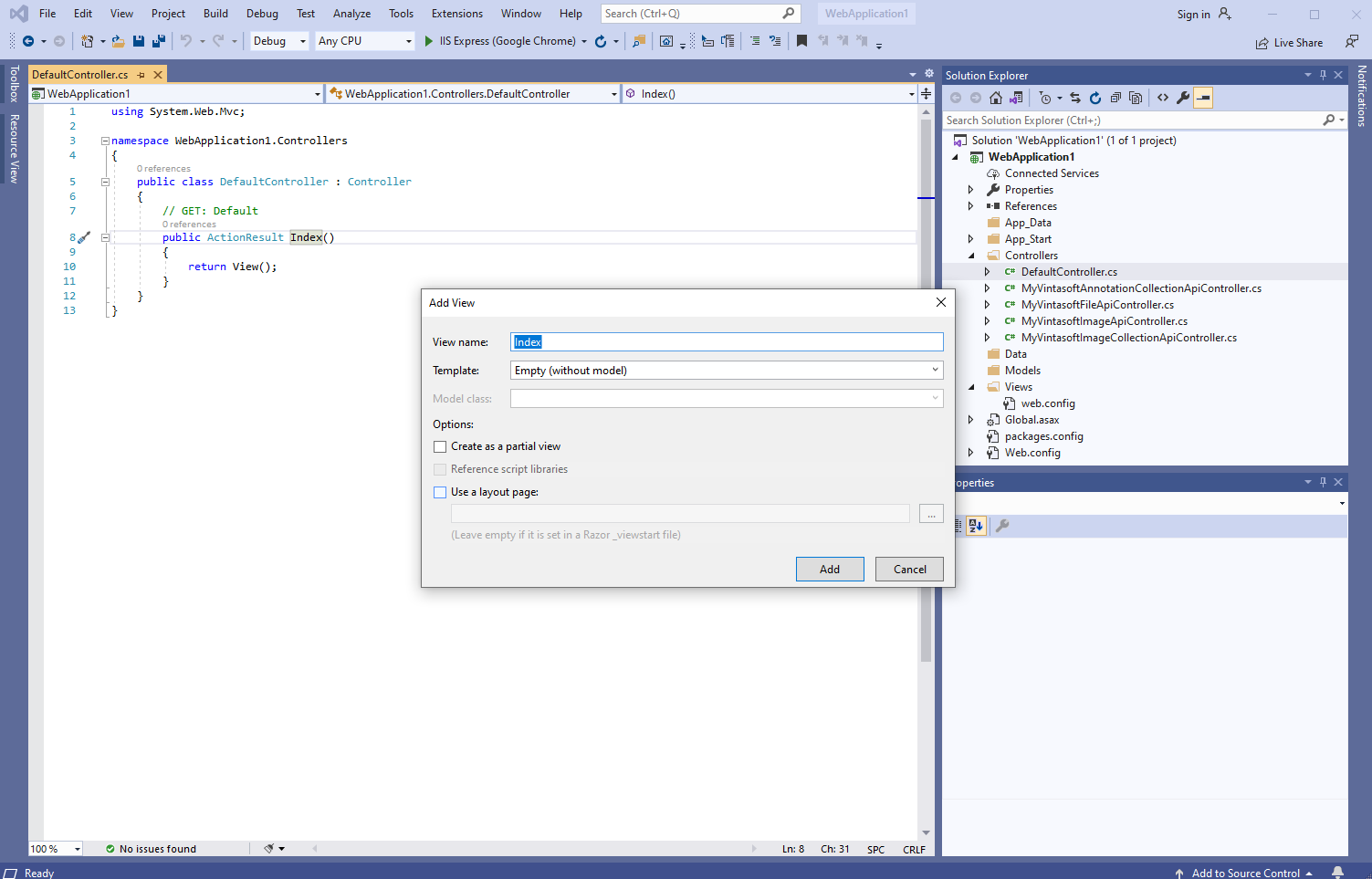
Task: Open the Any CPU platform dropdown
Action: [408, 41]
